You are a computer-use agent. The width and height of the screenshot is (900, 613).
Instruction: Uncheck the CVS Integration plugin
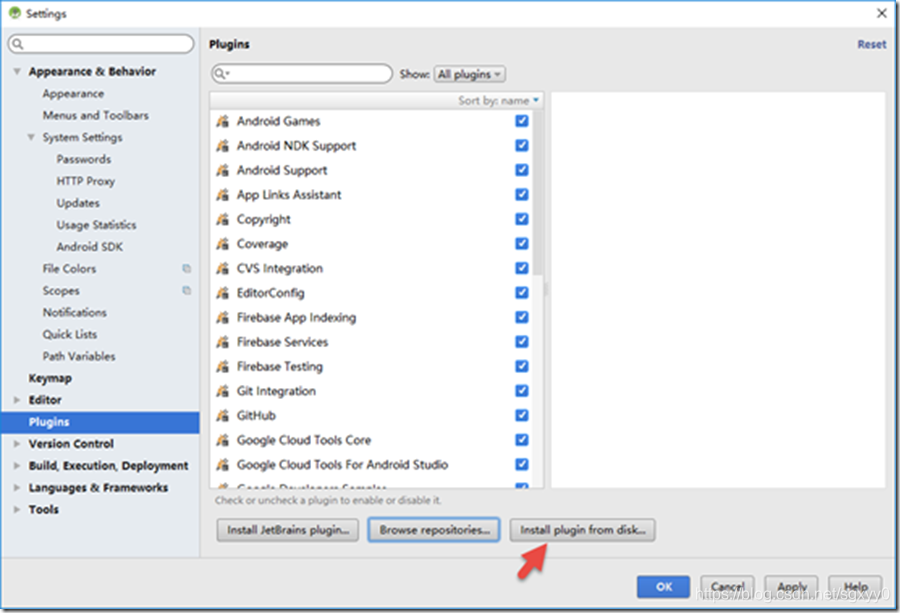[522, 269]
